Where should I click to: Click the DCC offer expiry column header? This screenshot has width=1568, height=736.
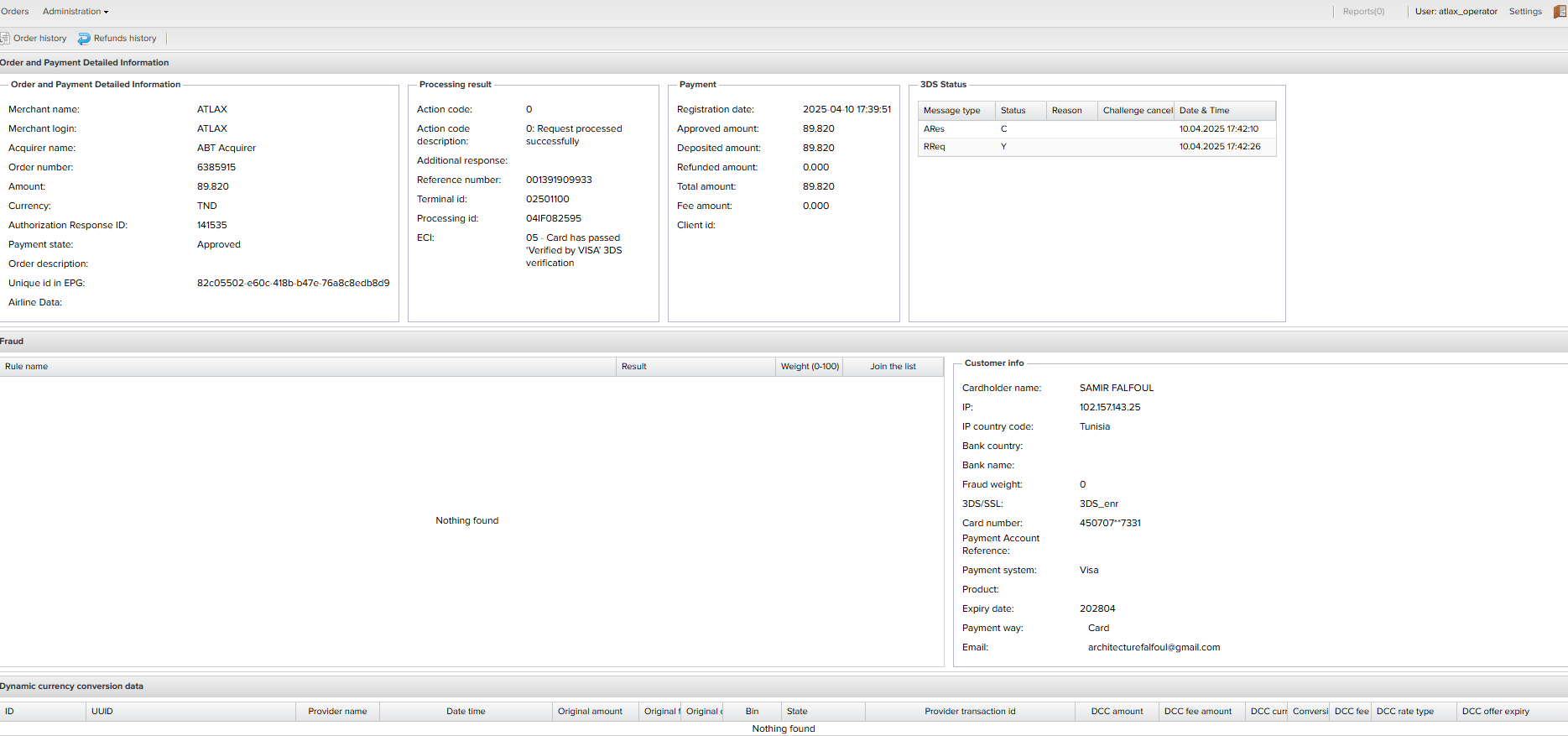[1495, 712]
